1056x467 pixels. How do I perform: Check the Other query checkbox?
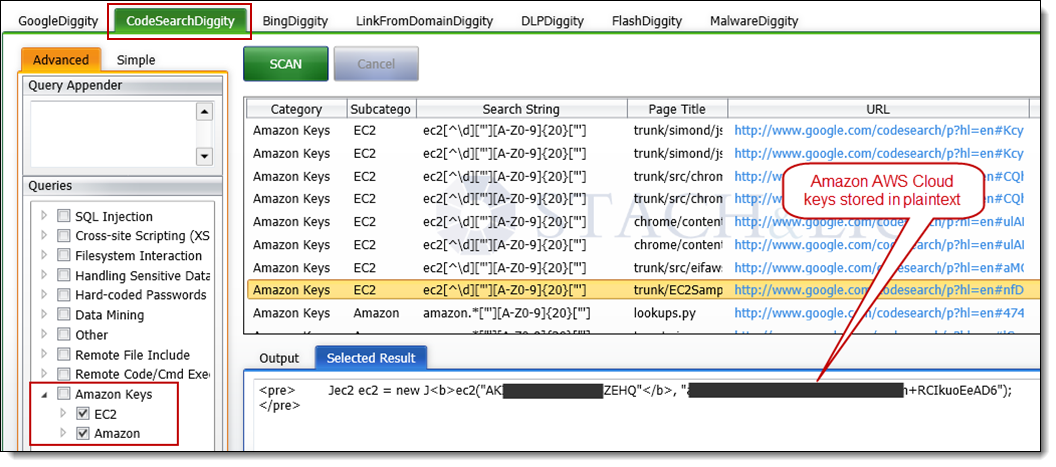63,335
